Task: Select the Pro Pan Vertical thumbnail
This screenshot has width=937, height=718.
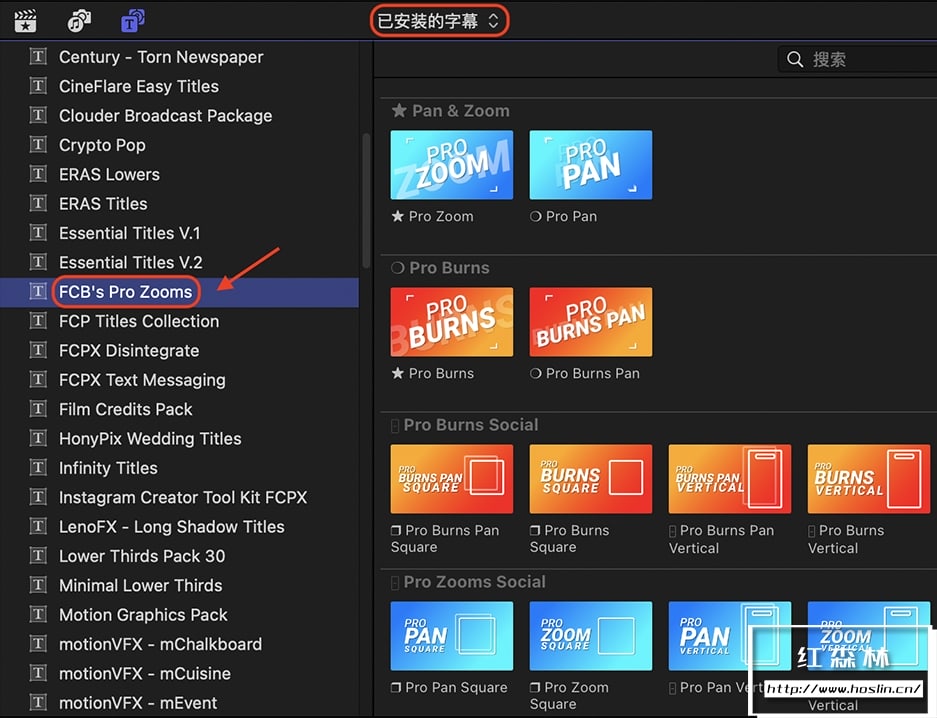Action: click(730, 636)
